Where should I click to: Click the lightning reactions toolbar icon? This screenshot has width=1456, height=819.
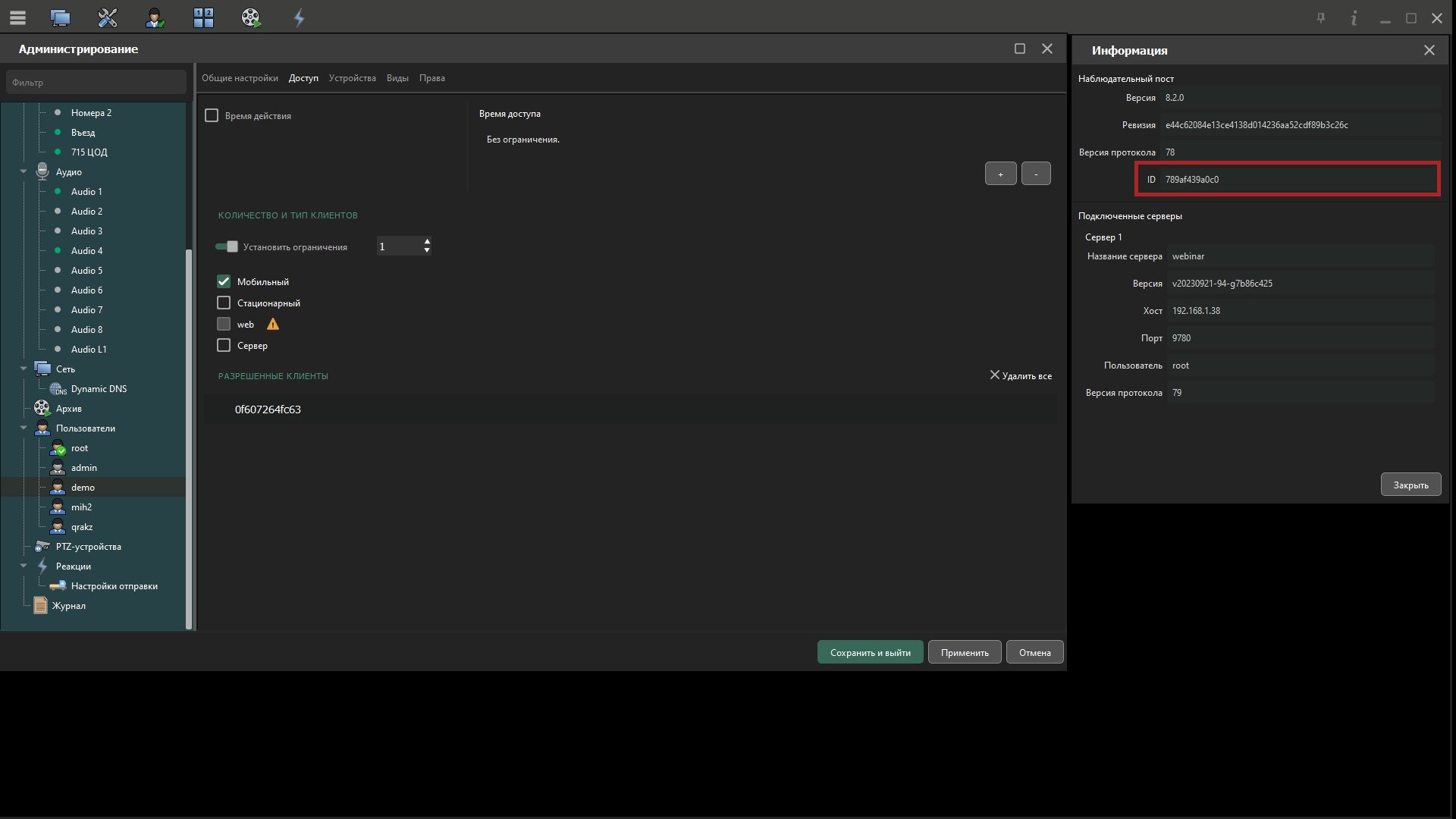point(299,17)
